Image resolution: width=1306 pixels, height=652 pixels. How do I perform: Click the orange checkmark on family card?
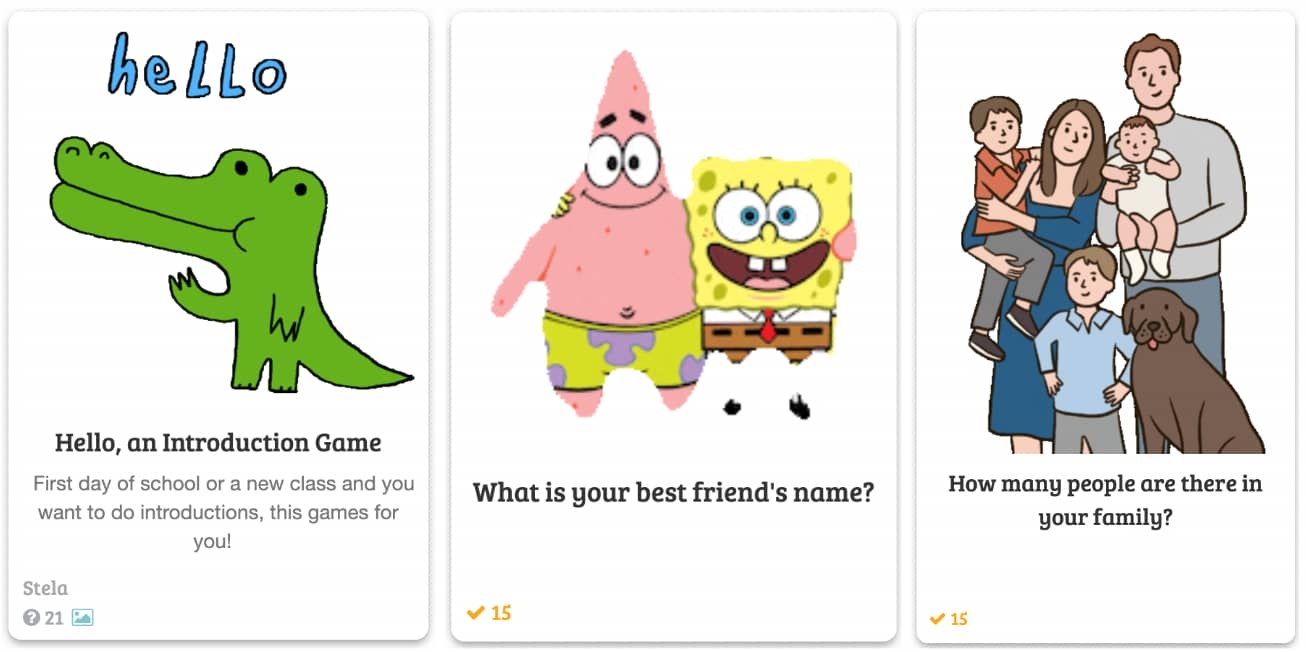point(937,619)
